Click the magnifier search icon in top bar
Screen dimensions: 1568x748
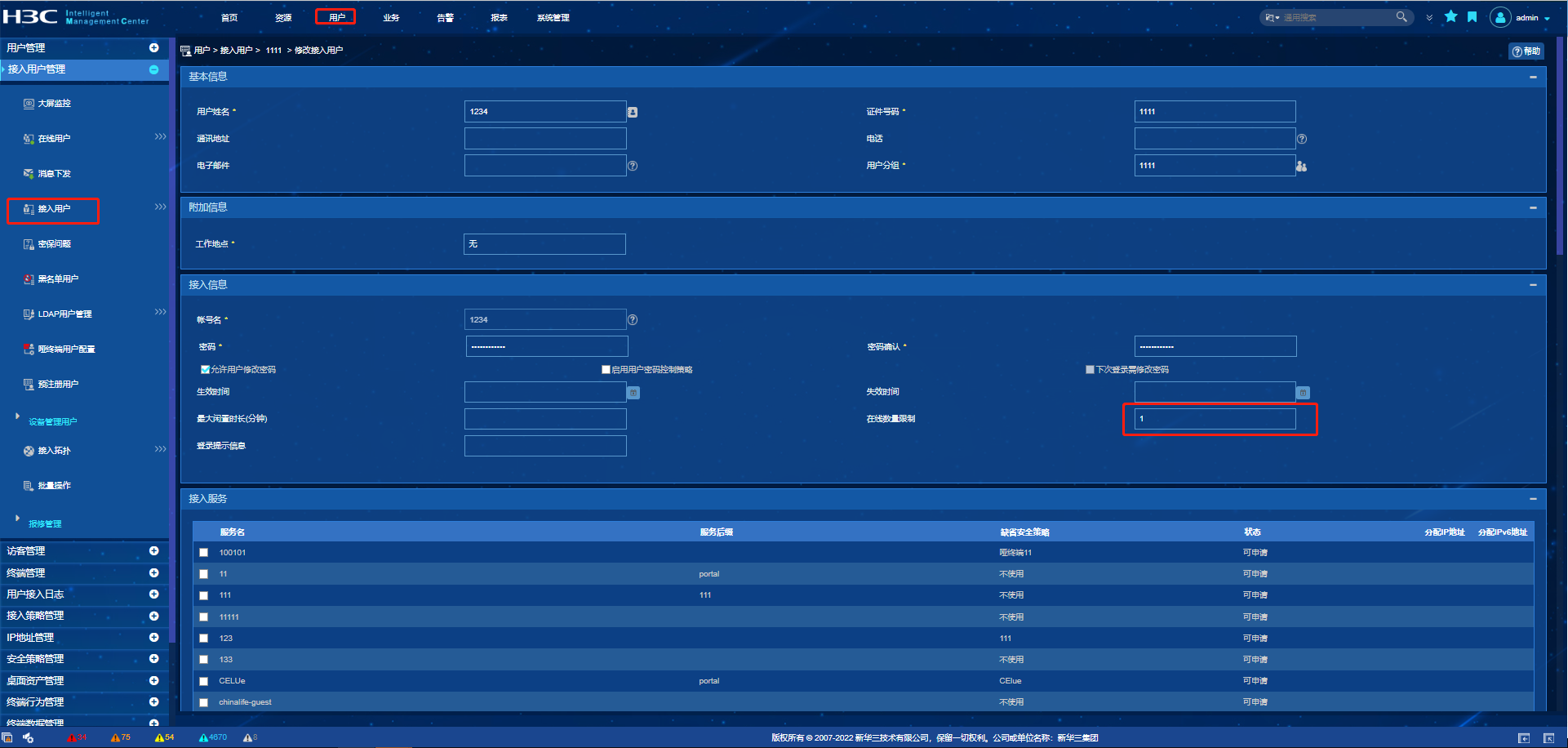(x=1401, y=16)
